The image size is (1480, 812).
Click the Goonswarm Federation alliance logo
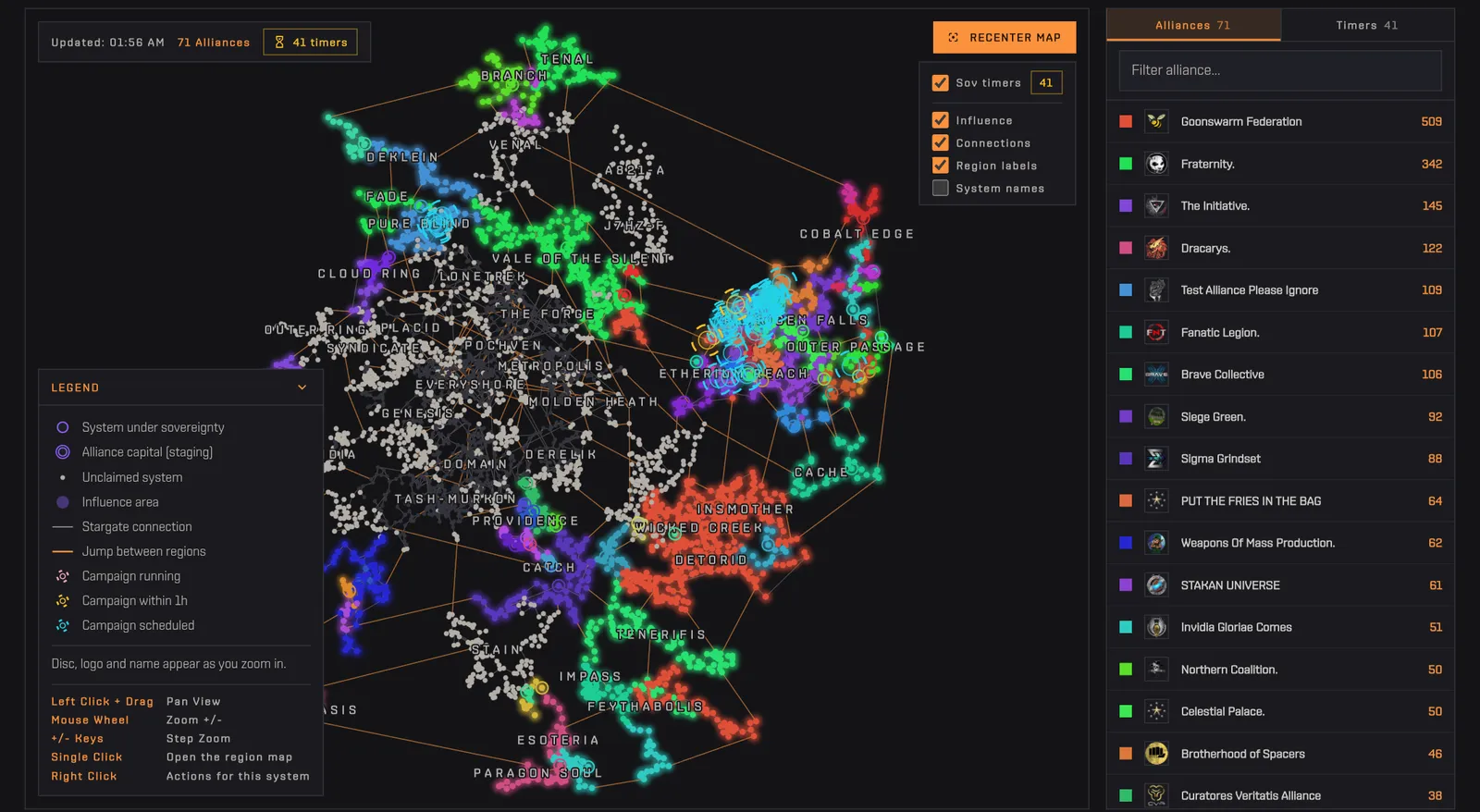[1156, 121]
